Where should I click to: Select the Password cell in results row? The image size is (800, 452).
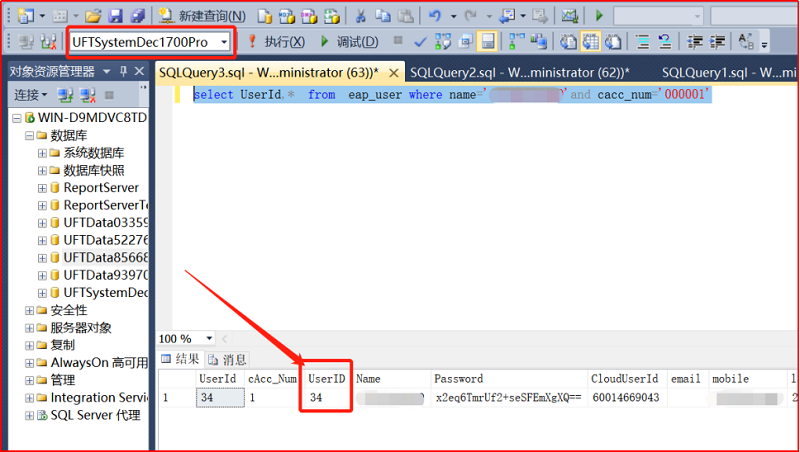pyautogui.click(x=495, y=398)
